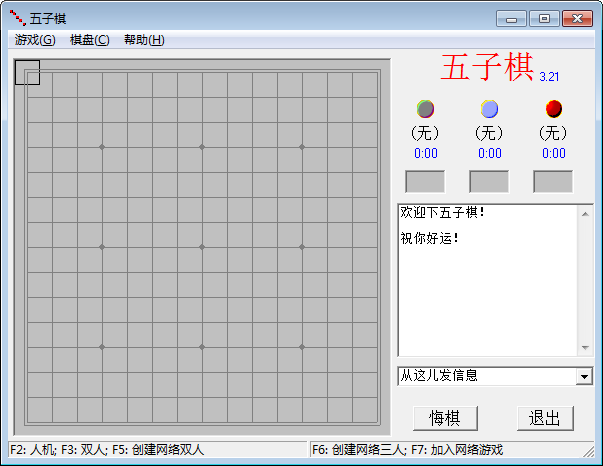Click the F6: 创建网络三人 status bar hint

(x=358, y=449)
